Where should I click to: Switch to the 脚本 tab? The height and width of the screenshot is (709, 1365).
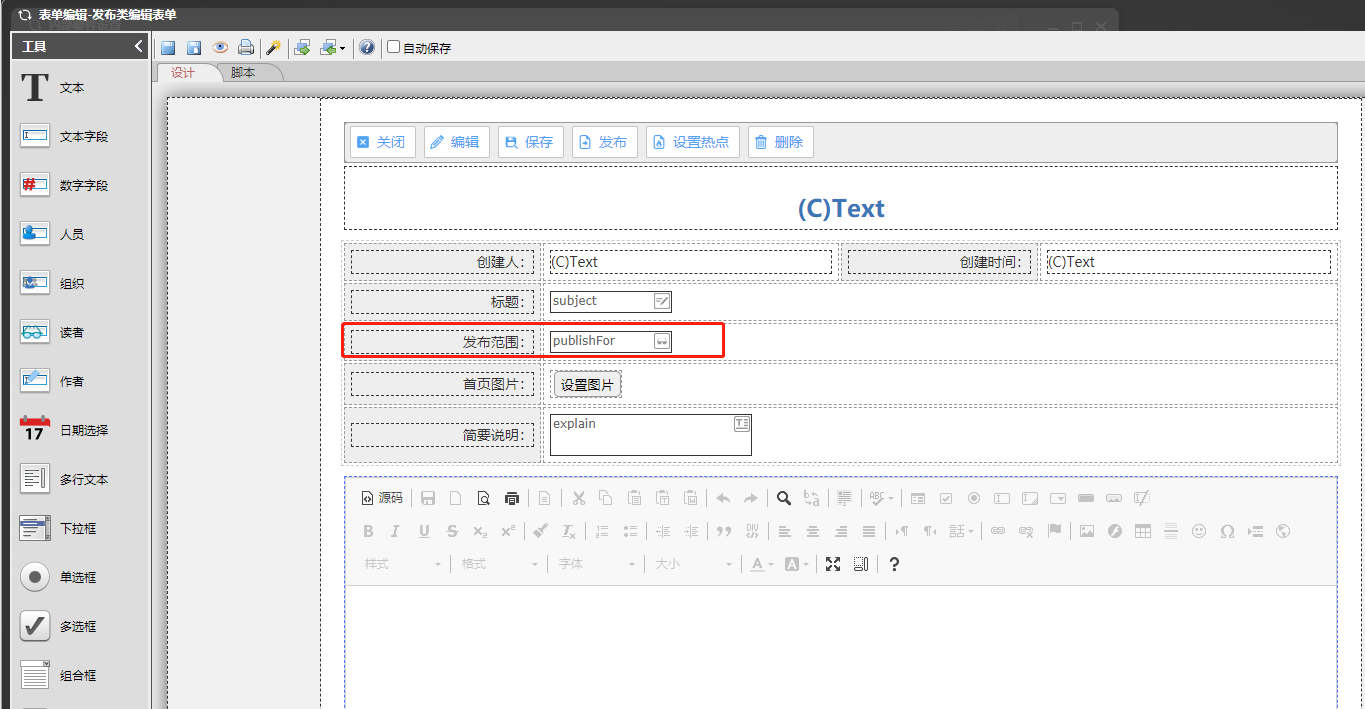[243, 73]
